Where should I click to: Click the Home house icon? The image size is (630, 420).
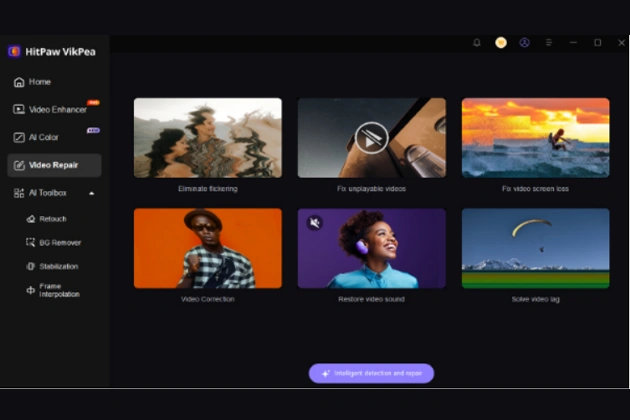point(19,82)
